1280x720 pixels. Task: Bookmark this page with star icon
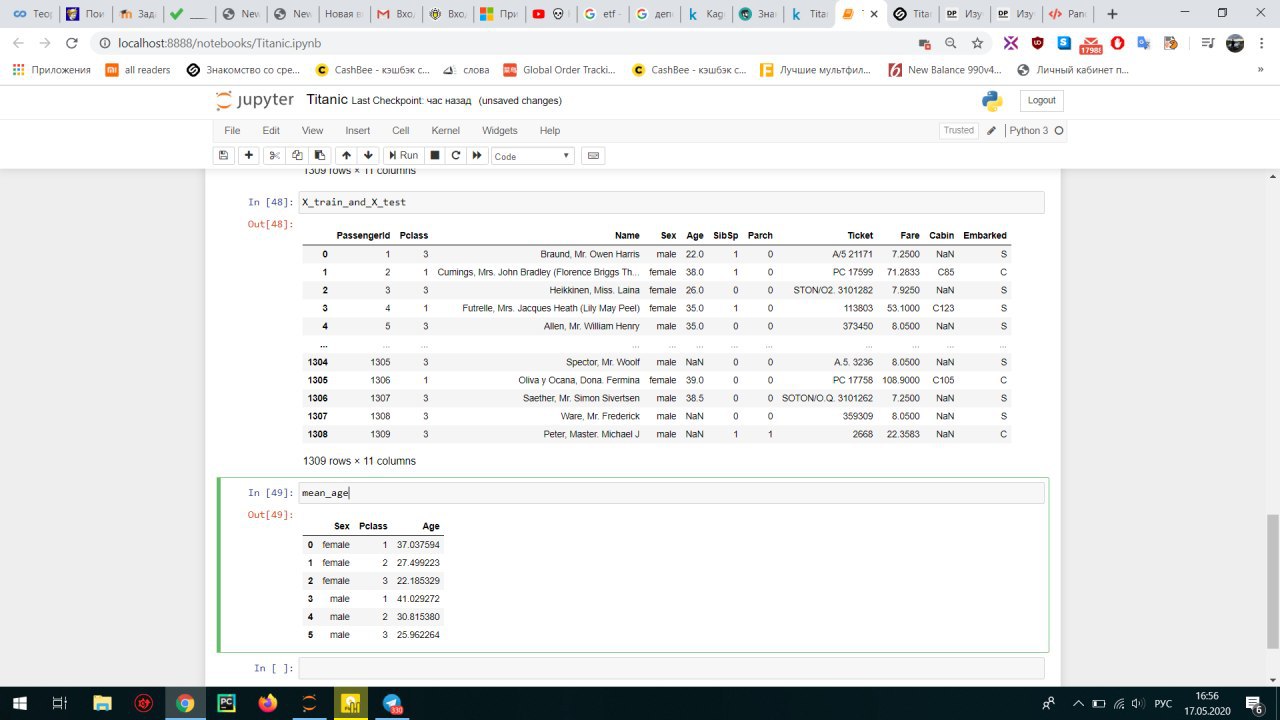point(977,43)
